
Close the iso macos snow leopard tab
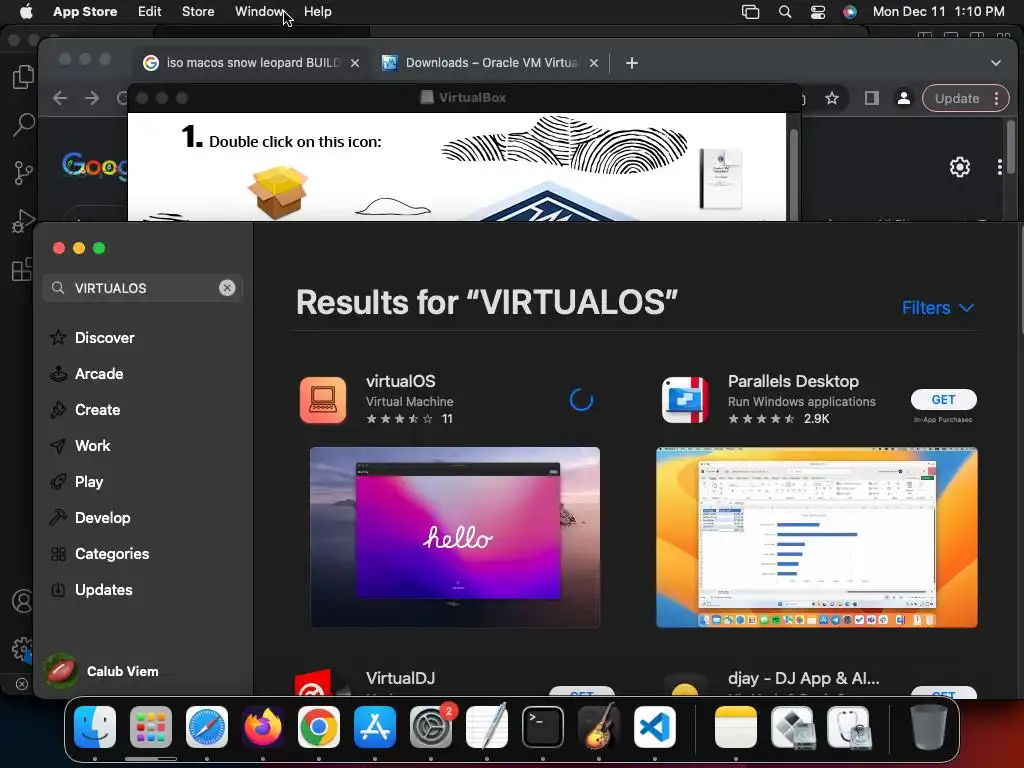[355, 63]
